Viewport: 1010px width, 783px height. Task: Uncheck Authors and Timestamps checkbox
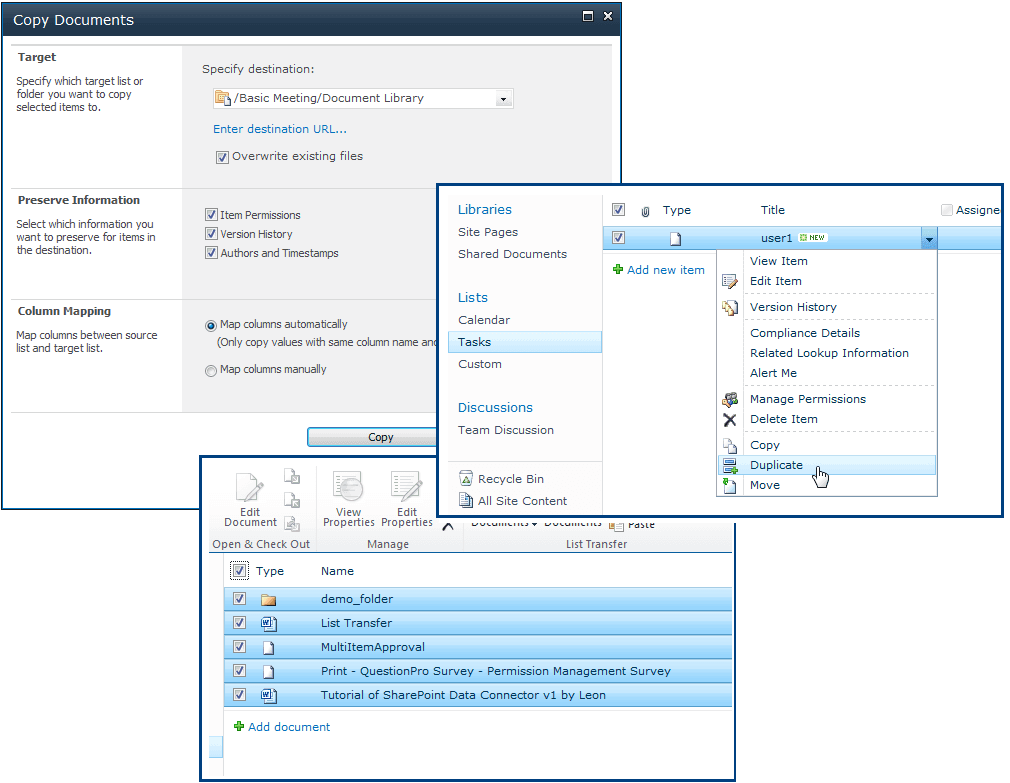(211, 253)
